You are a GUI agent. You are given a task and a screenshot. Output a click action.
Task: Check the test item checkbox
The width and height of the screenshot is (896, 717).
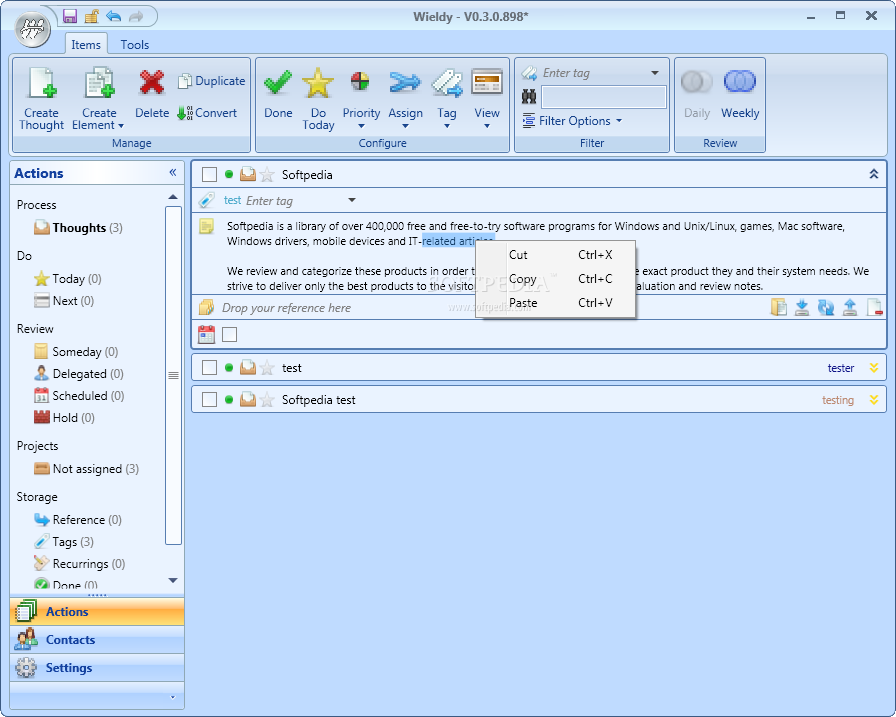click(209, 367)
